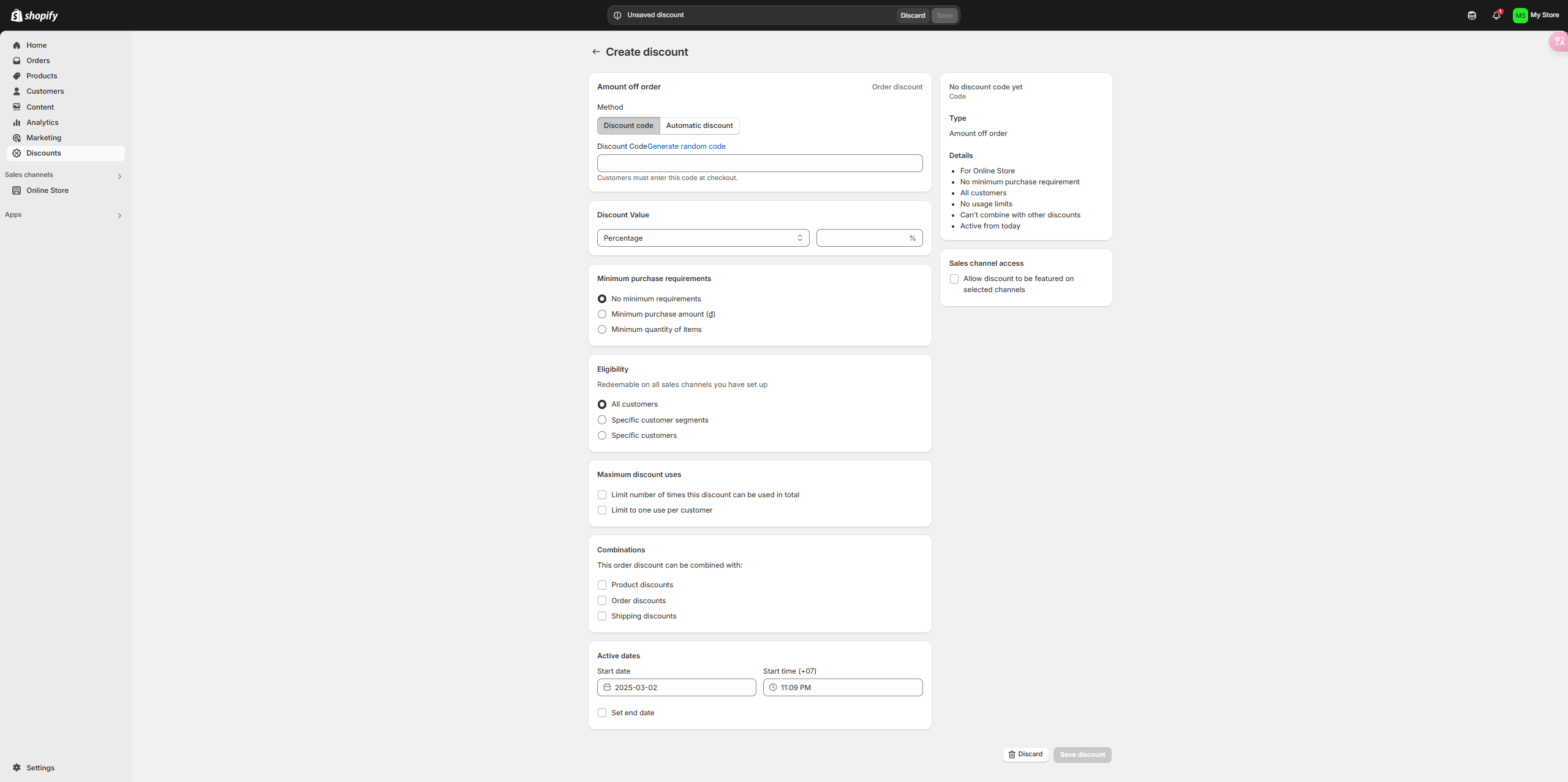This screenshot has height=782, width=1568.
Task: Allow combining with Product discounts
Action: pyautogui.click(x=602, y=585)
